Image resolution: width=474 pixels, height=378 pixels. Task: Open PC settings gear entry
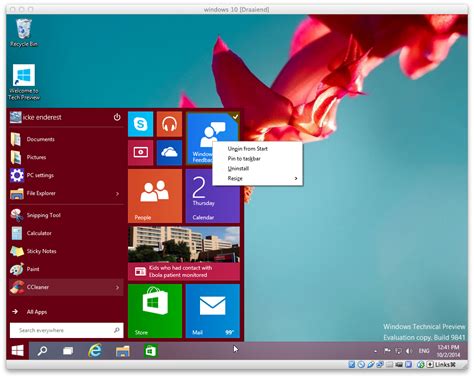[67, 175]
